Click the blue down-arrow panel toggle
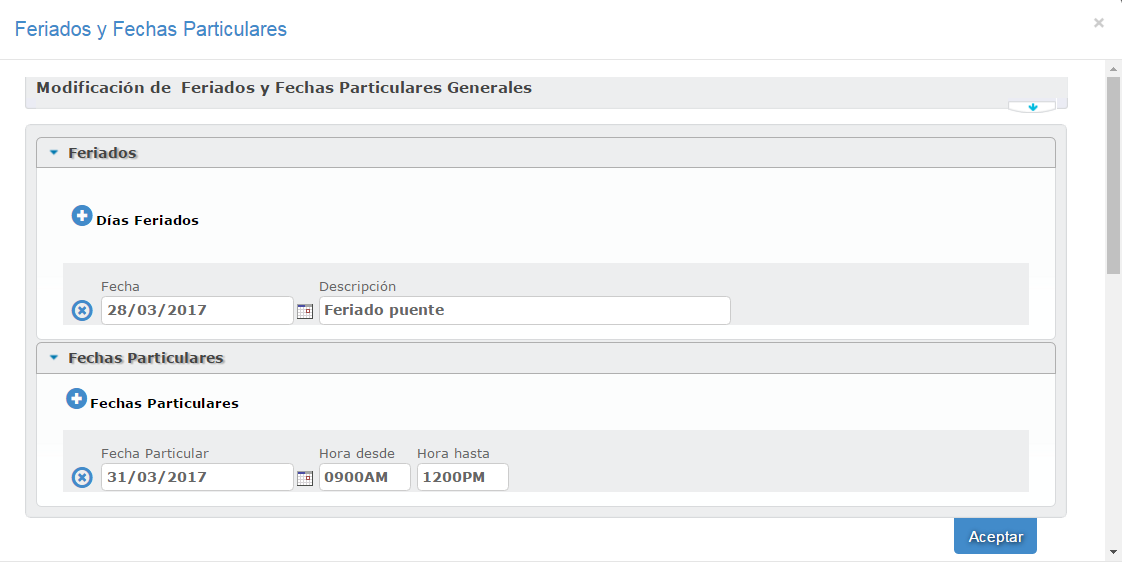 [1034, 106]
